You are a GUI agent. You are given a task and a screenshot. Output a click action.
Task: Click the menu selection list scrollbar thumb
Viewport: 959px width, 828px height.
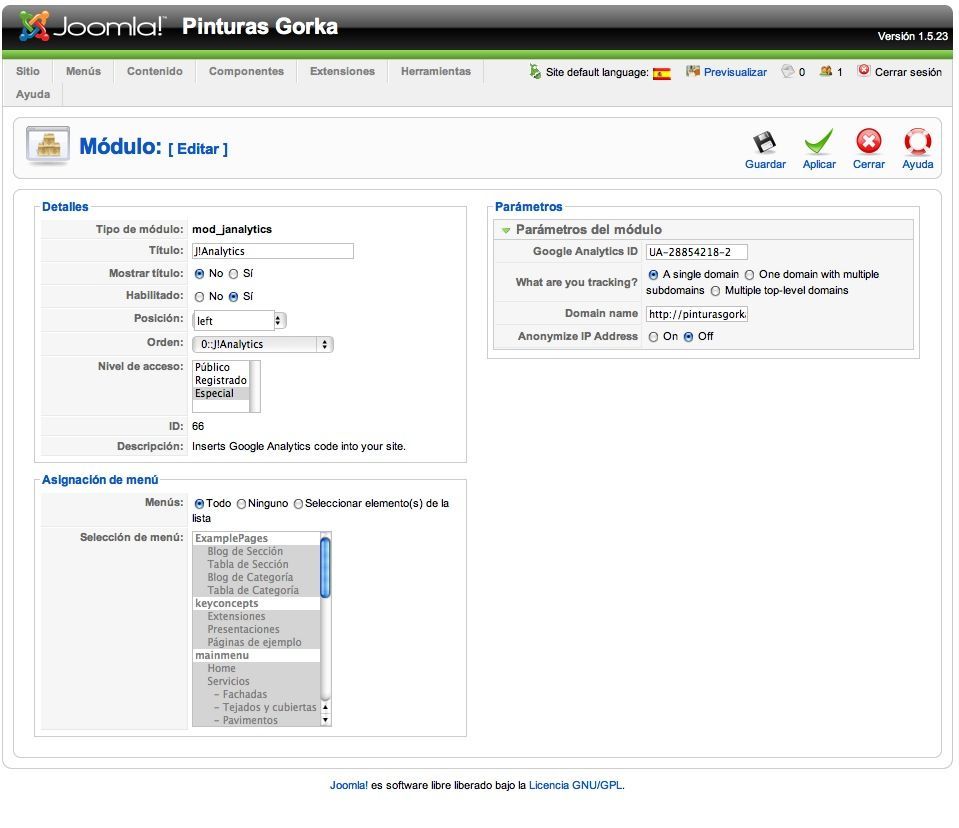pyautogui.click(x=325, y=566)
